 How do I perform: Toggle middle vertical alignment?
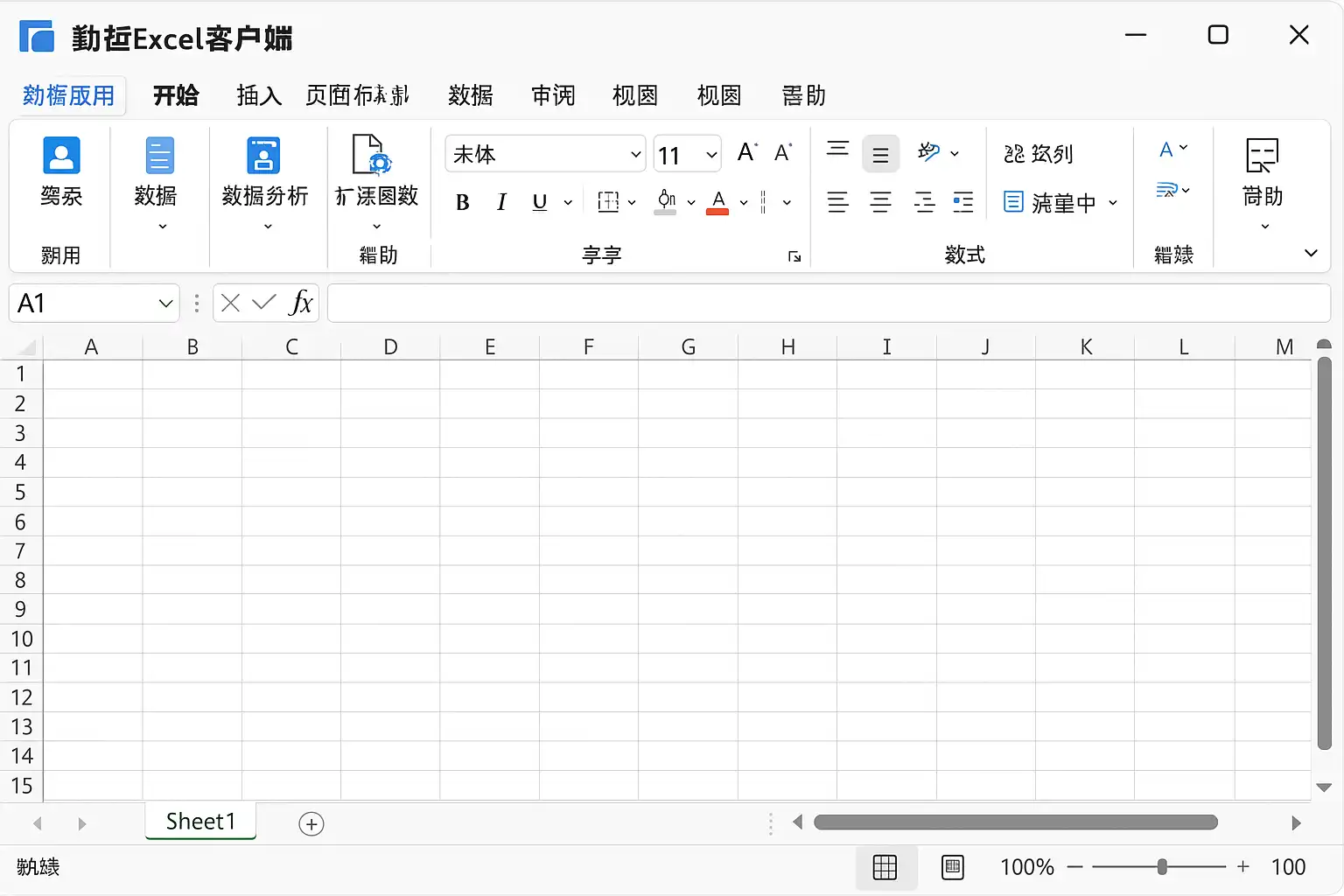[x=880, y=155]
